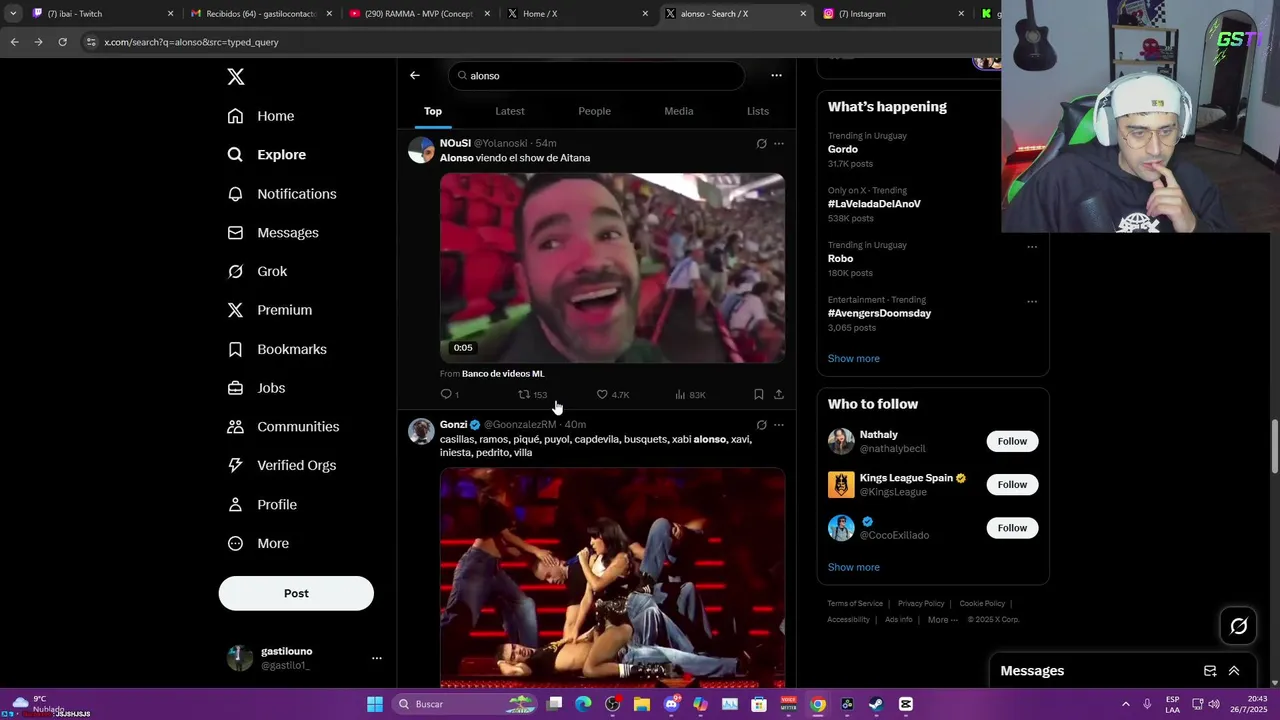Open Explore in the sidebar
Image resolution: width=1280 pixels, height=720 pixels.
267,155
